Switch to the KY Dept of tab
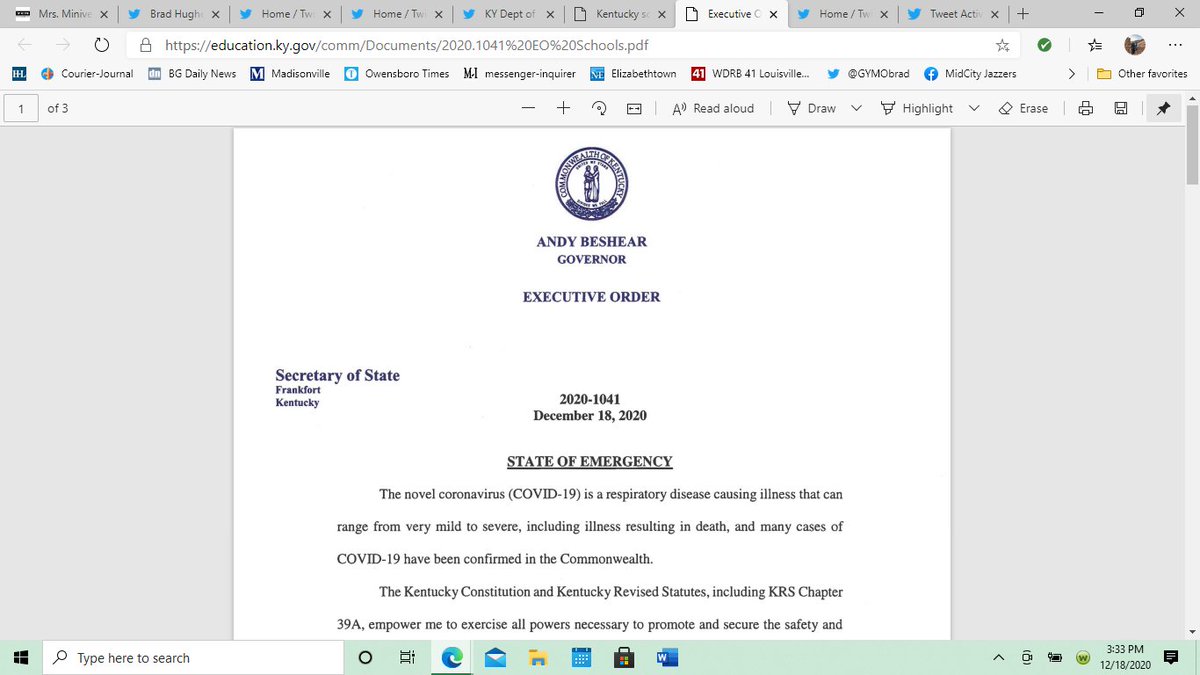 [508, 14]
